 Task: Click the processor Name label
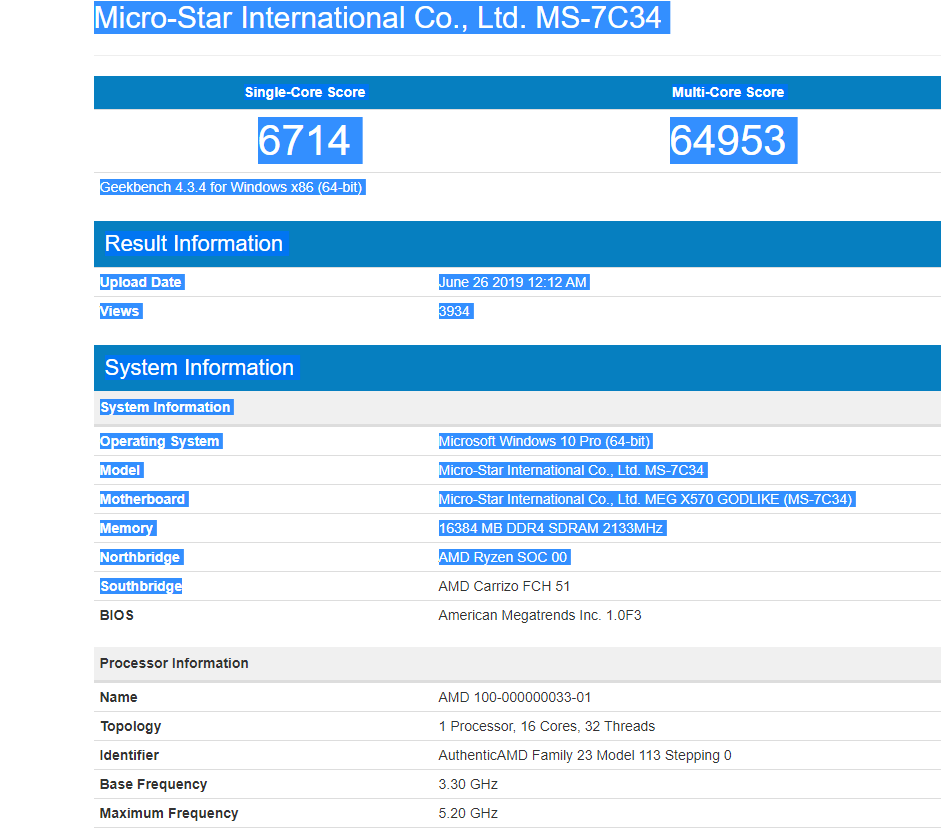(118, 697)
